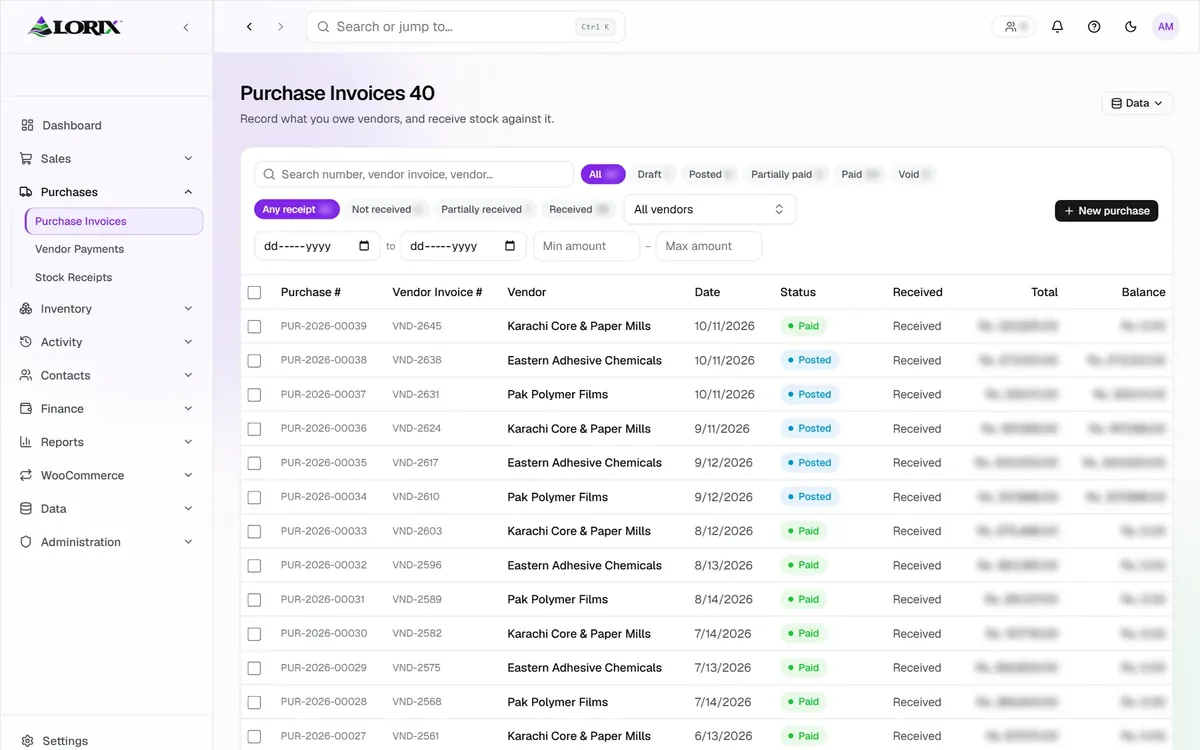Open the Purchase Invoices sidebar item

pos(114,221)
